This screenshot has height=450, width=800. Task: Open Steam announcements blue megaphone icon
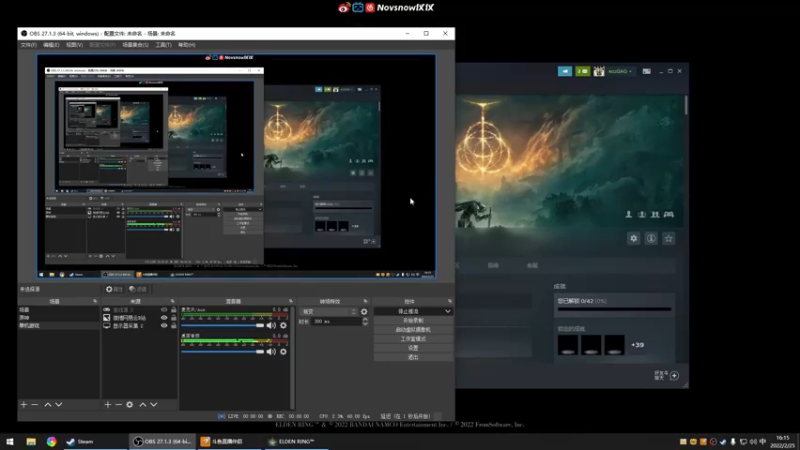pos(565,71)
